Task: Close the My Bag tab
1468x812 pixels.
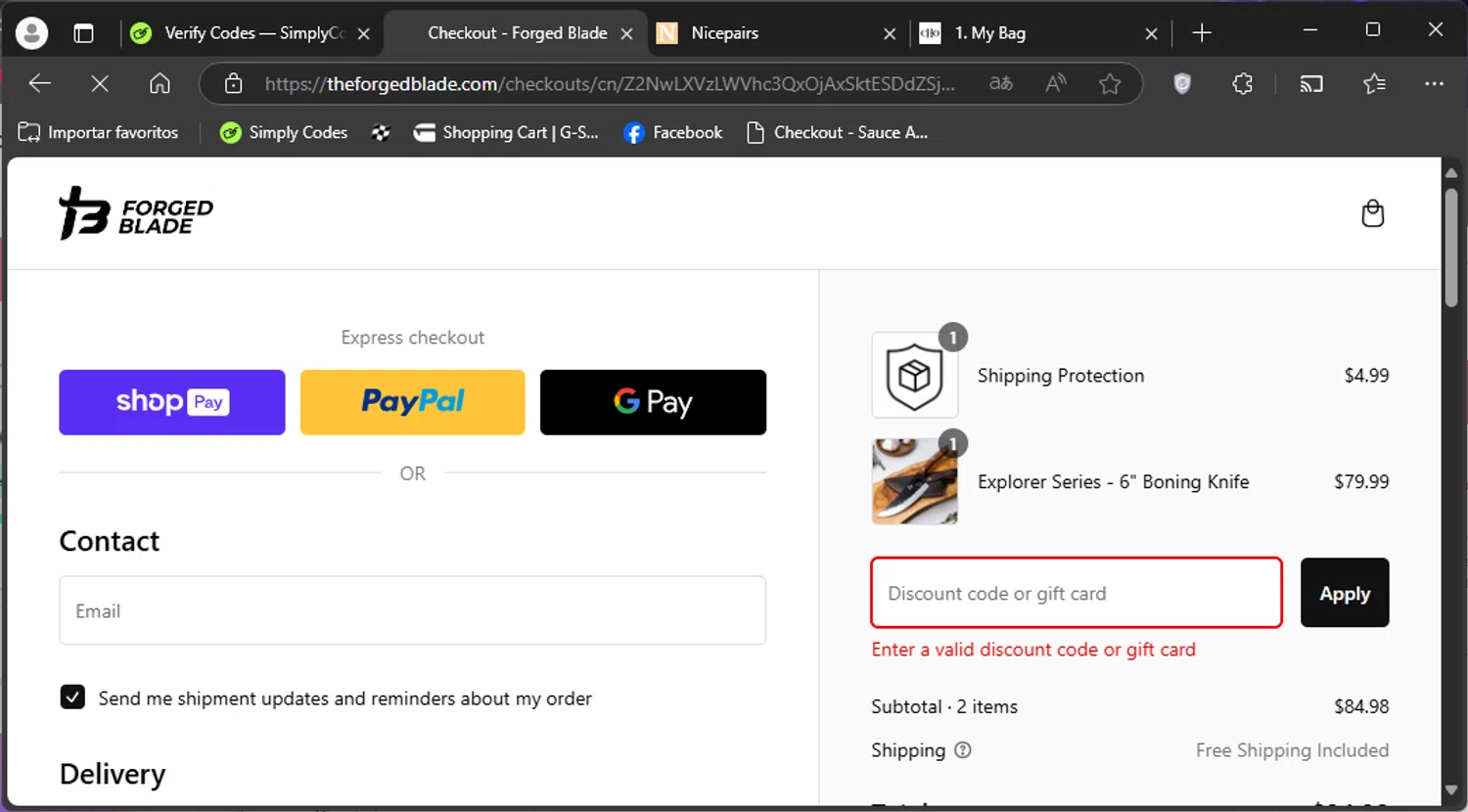Action: (1151, 33)
